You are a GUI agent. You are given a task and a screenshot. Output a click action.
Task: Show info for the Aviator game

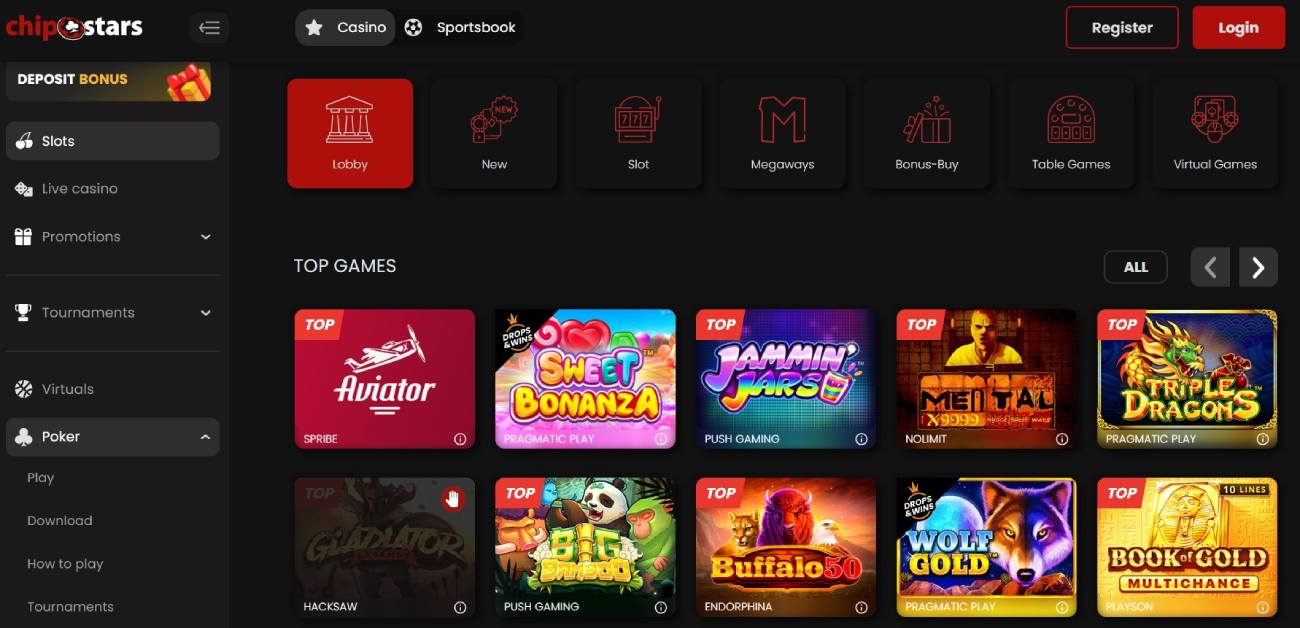click(460, 439)
